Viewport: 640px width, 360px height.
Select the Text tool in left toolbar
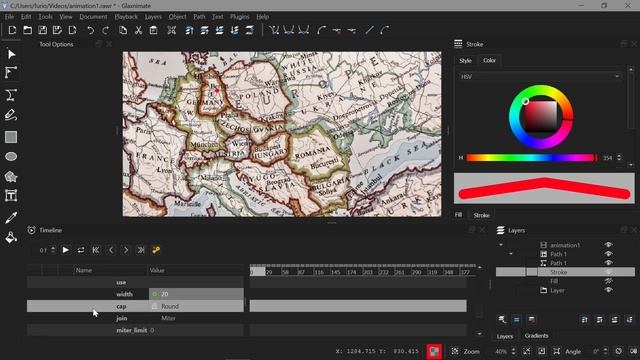tap(11, 196)
